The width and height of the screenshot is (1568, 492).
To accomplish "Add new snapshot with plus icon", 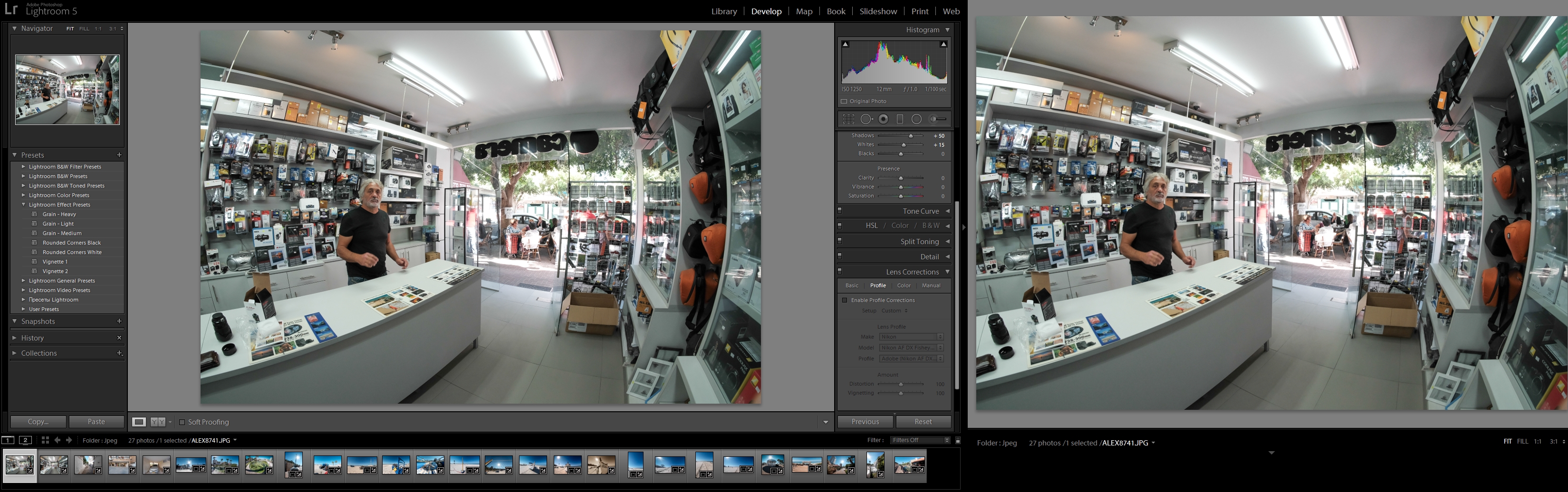I will 119,321.
